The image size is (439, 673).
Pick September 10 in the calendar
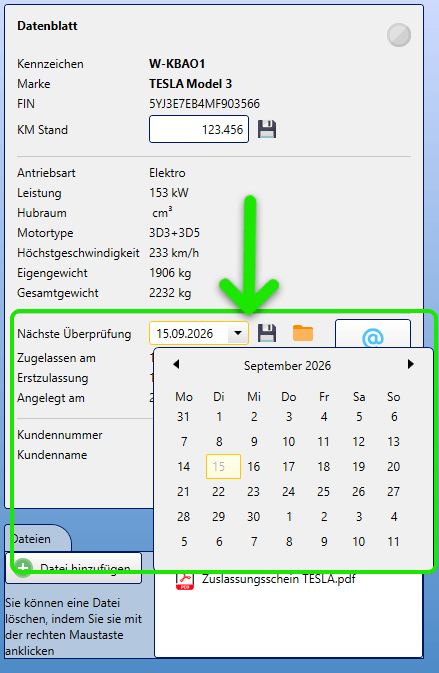pos(289,441)
